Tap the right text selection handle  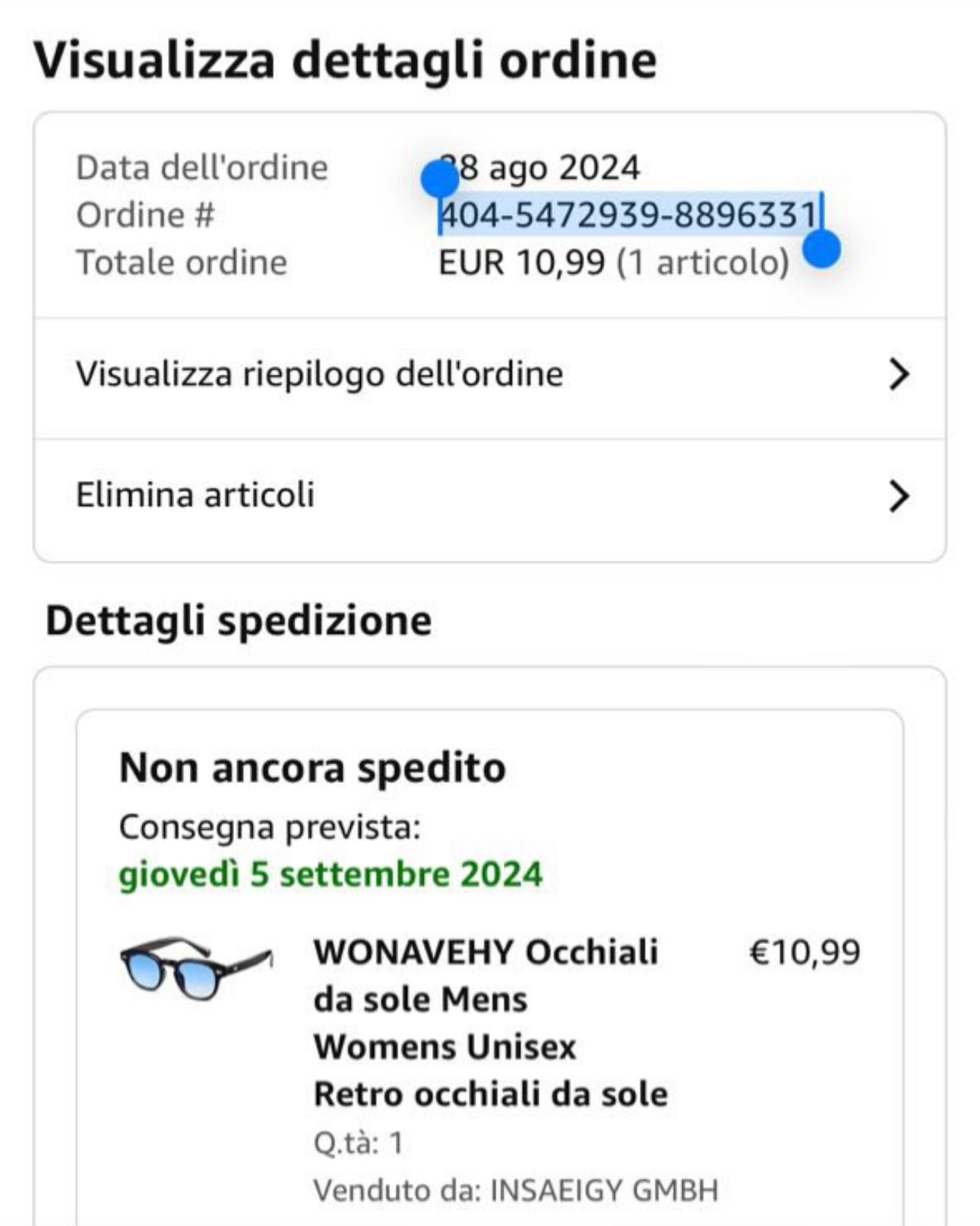point(821,249)
